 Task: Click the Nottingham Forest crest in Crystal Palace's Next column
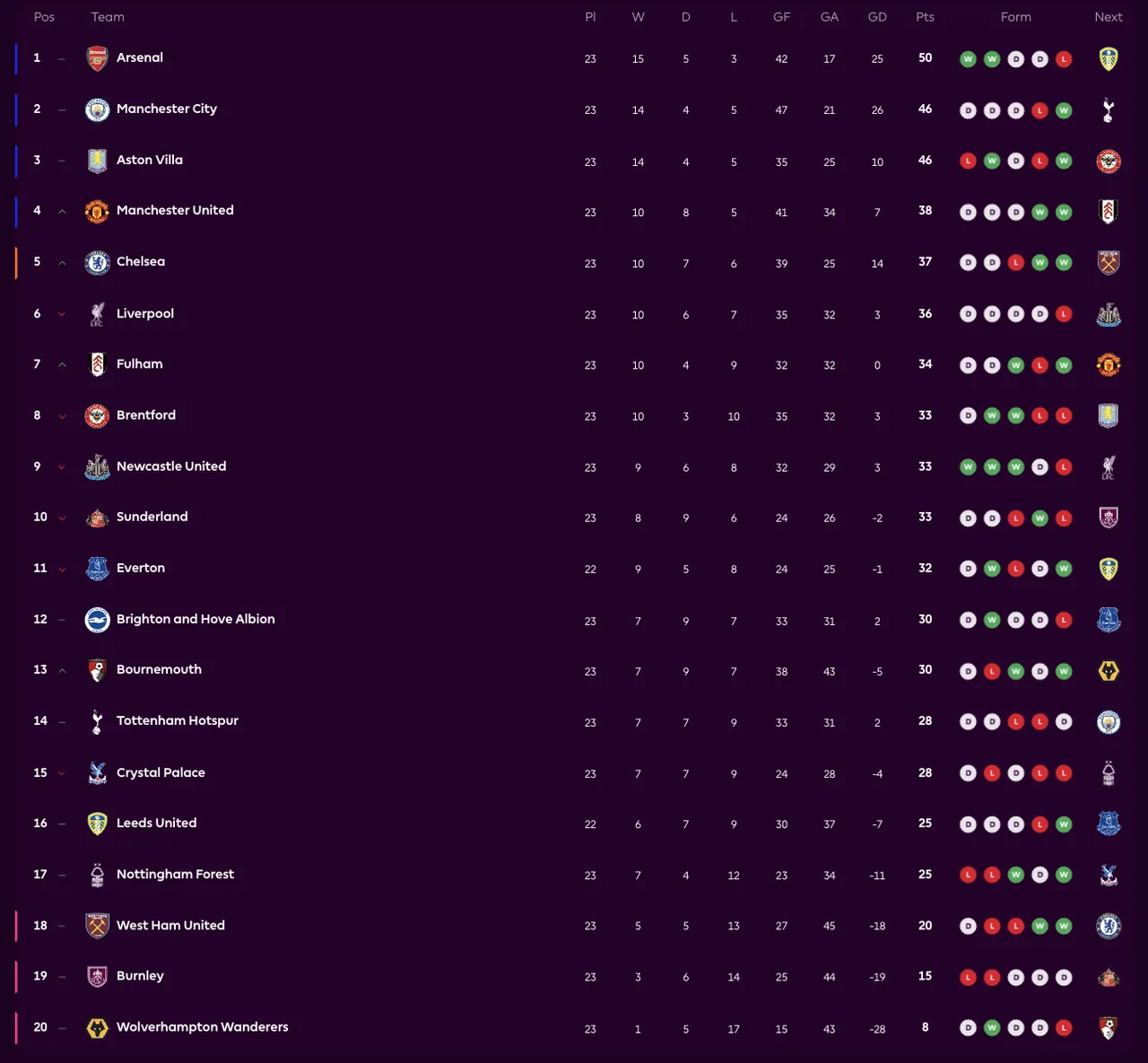(1109, 773)
